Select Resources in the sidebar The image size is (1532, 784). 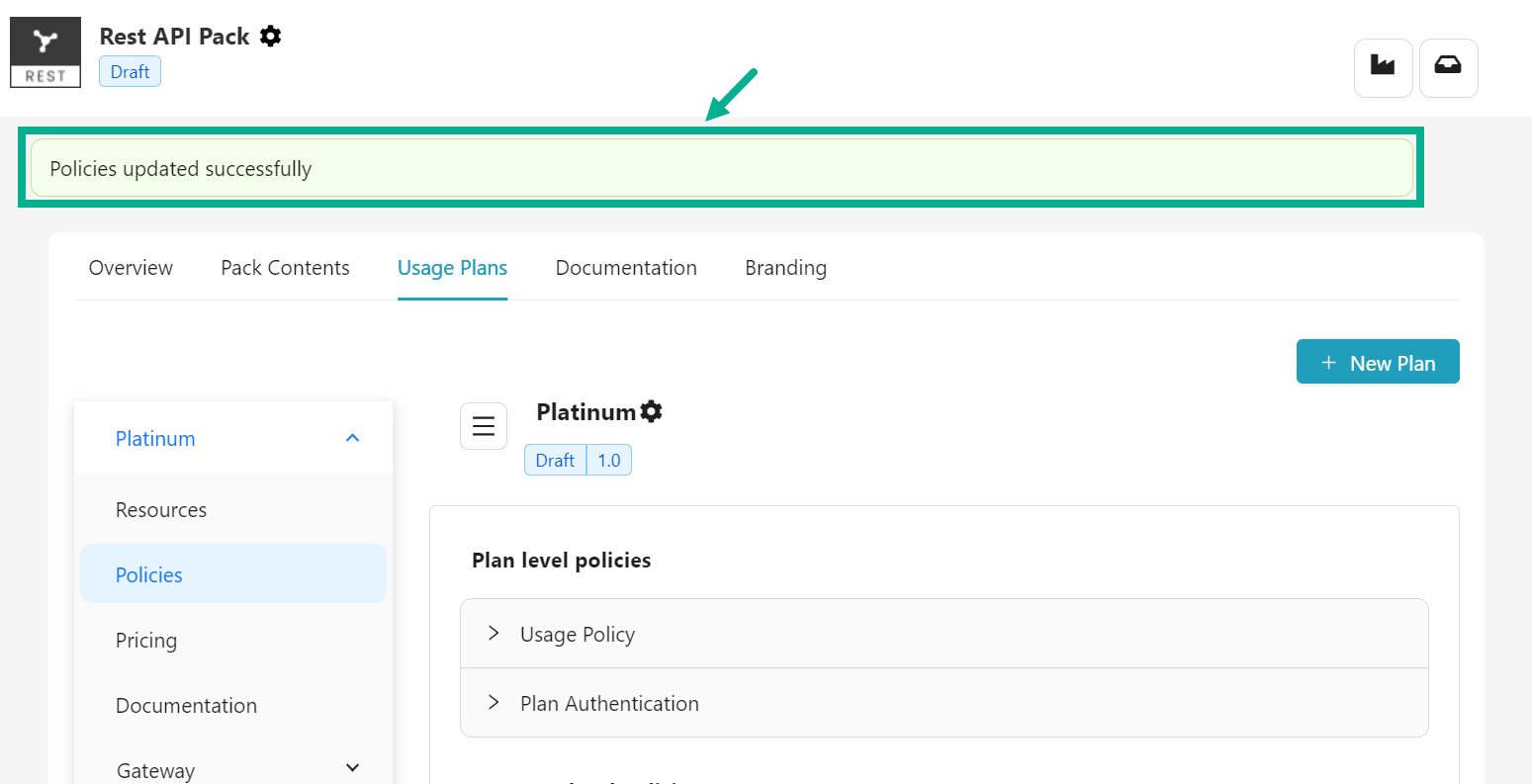pyautogui.click(x=161, y=510)
